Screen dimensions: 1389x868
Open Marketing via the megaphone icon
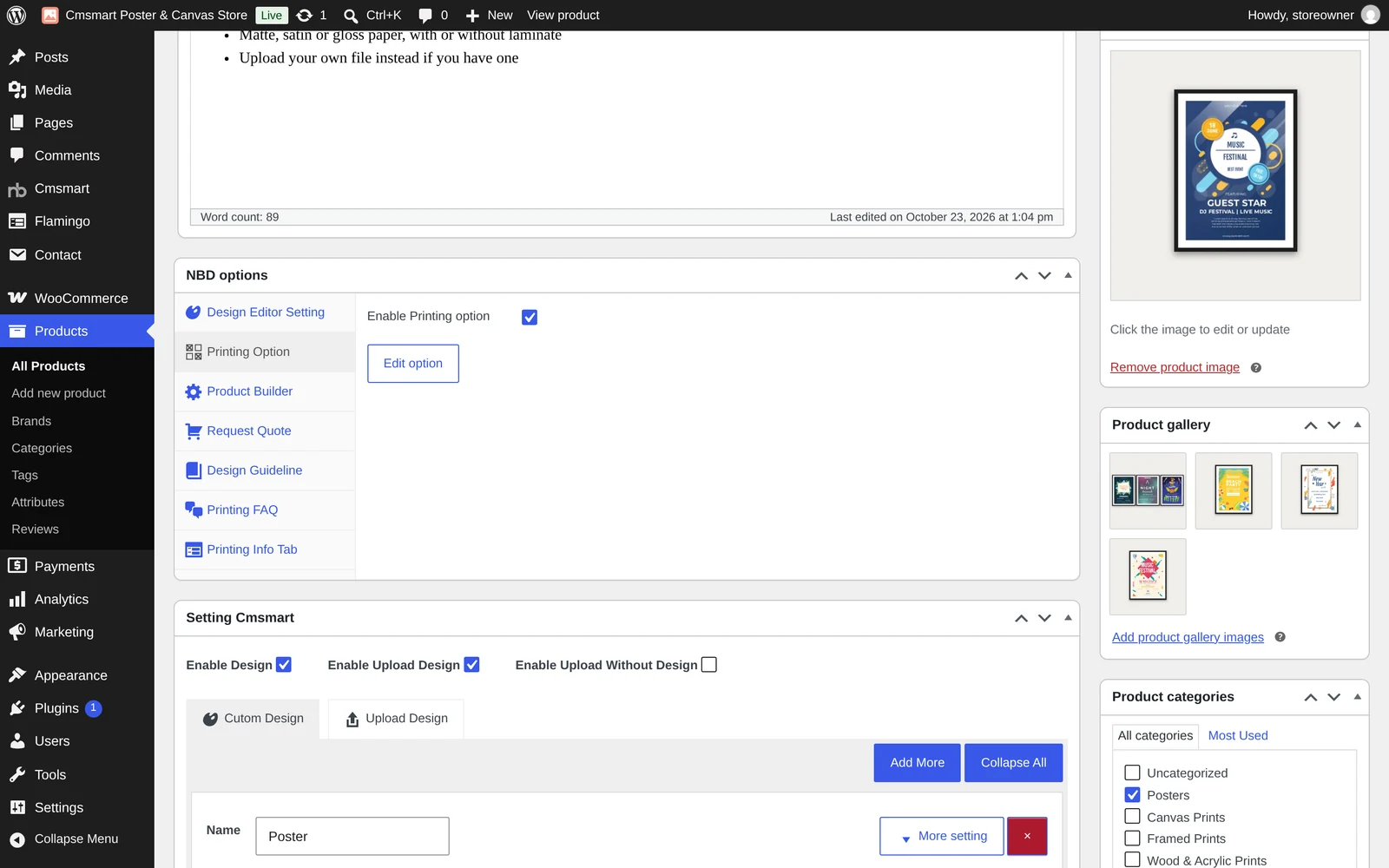click(x=17, y=633)
